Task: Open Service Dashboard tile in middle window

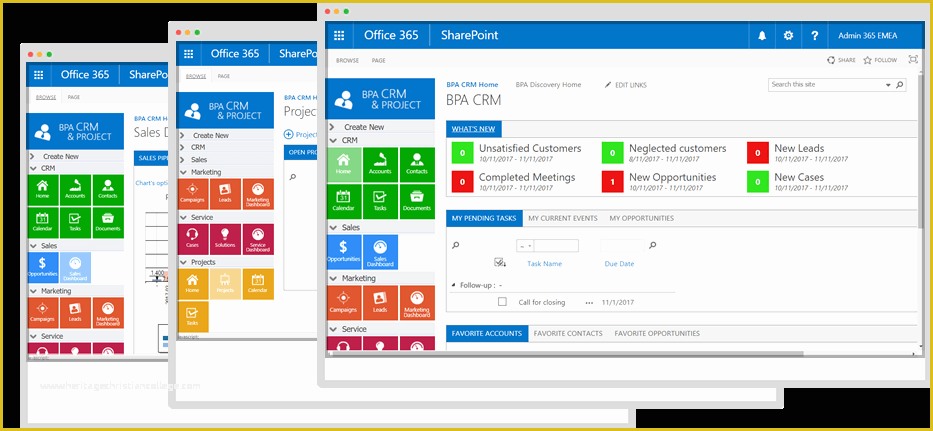Action: (x=258, y=239)
